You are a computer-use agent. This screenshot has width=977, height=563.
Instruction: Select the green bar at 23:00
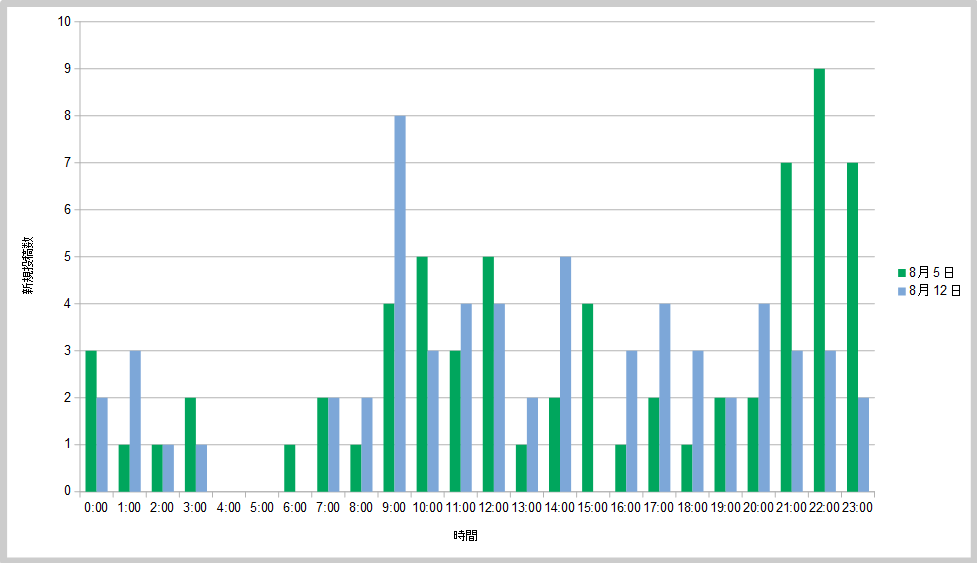pyautogui.click(x=852, y=327)
